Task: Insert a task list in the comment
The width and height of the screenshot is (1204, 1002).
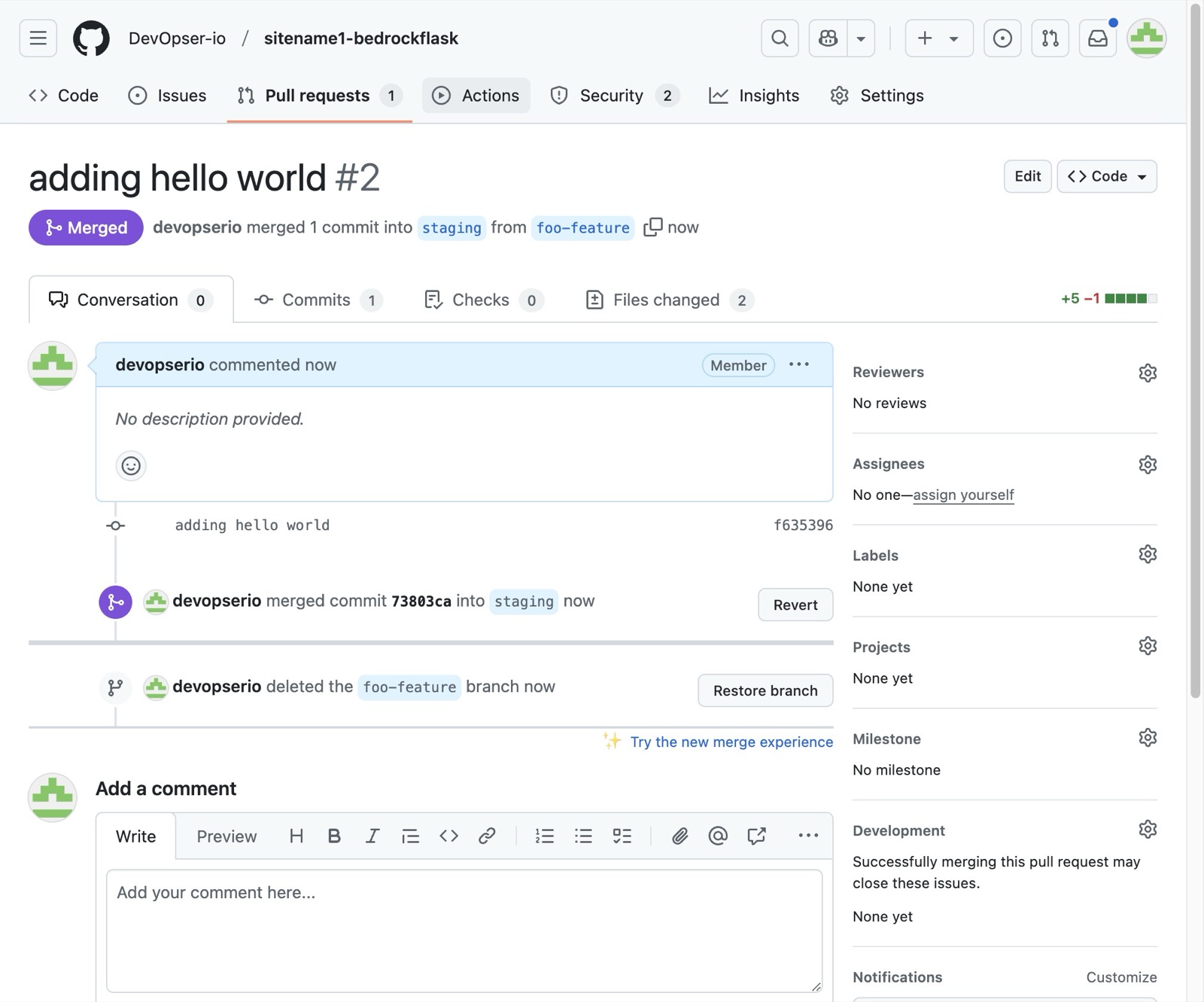Action: pyautogui.click(x=622, y=836)
